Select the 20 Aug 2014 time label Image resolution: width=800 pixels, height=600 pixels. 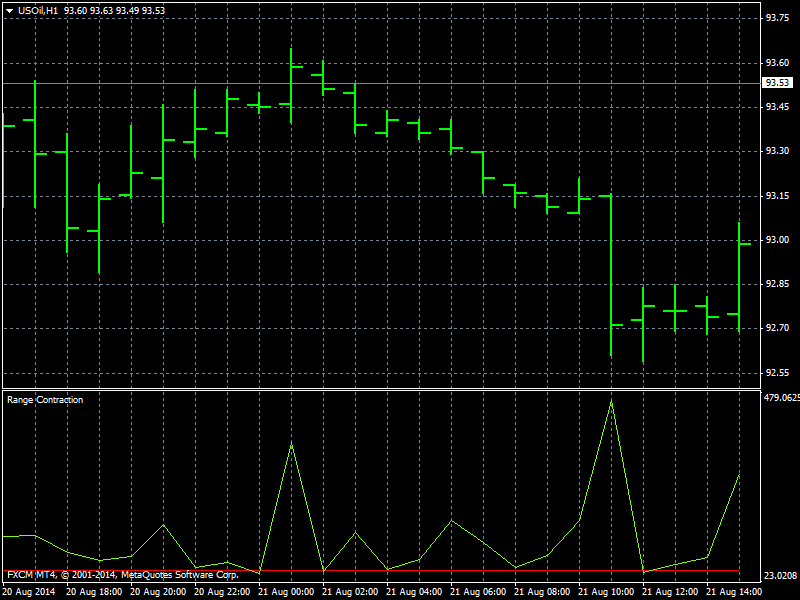click(x=29, y=592)
